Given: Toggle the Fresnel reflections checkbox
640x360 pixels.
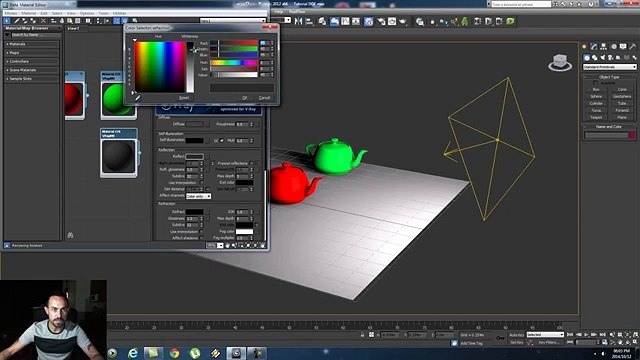Looking at the screenshot, I should point(252,163).
